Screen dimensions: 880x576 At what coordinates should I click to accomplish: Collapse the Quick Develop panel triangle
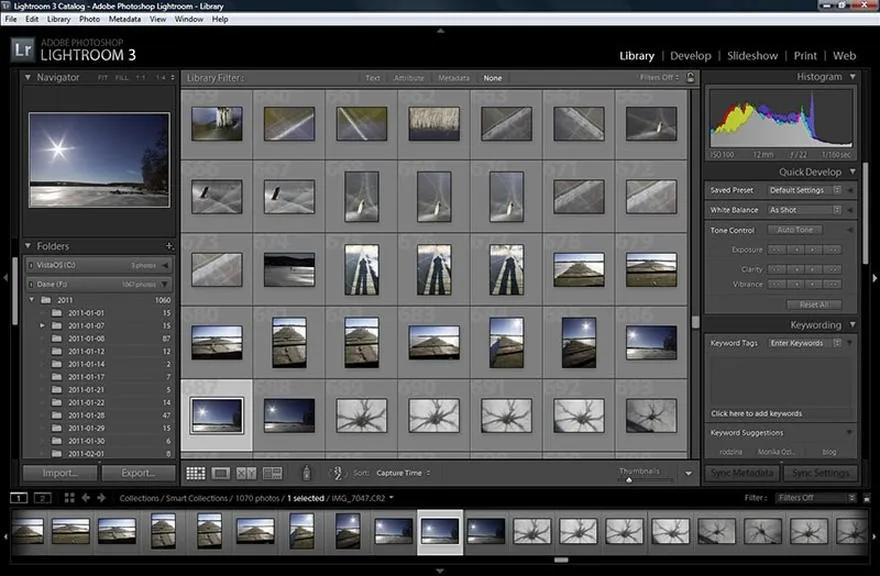tap(852, 171)
